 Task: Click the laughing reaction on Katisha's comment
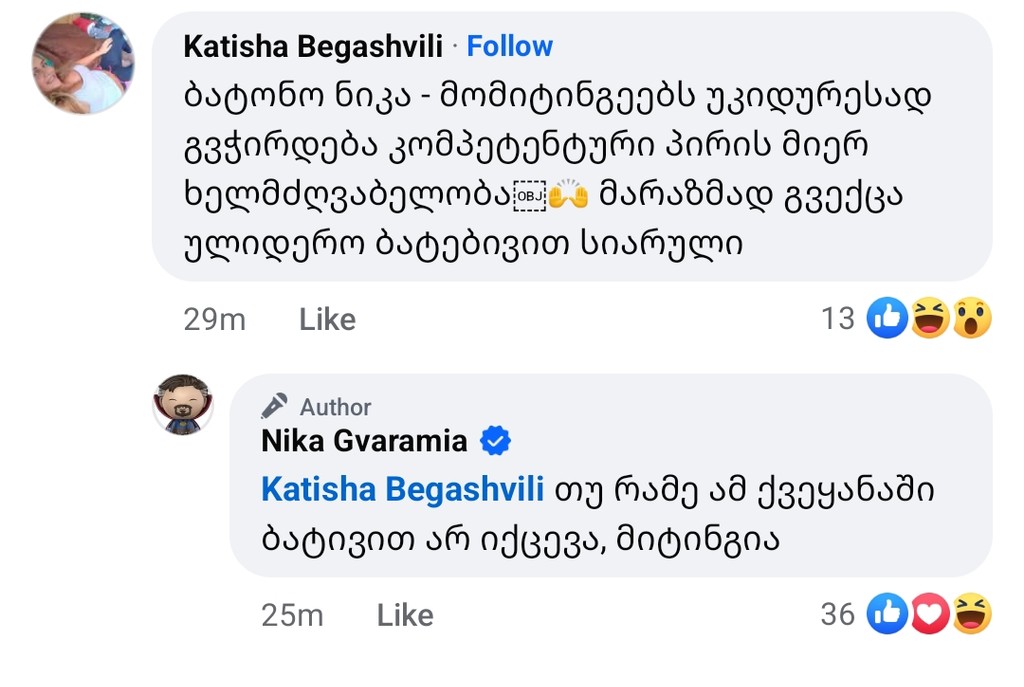pyautogui.click(x=930, y=318)
